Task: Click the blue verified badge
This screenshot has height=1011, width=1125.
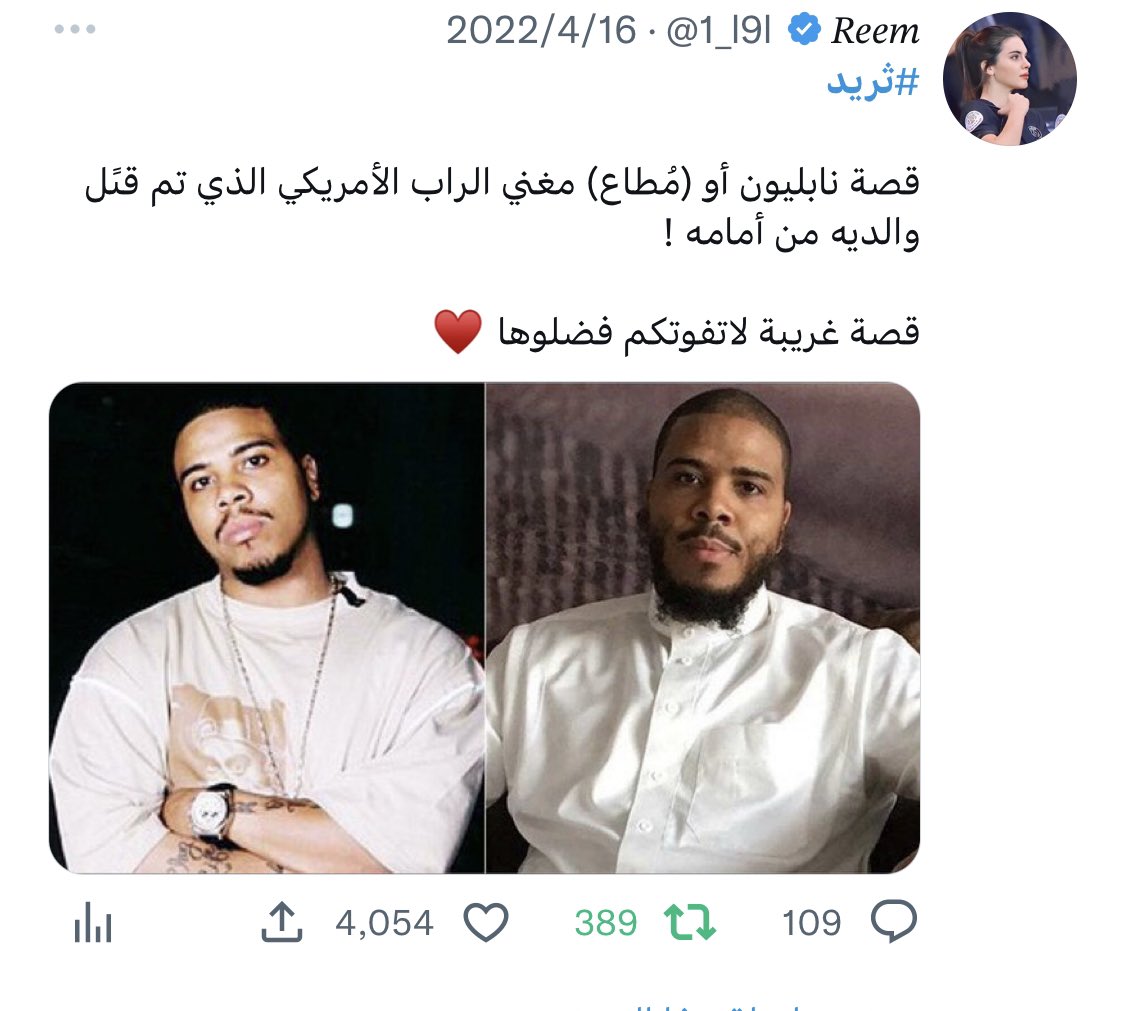Action: 804,30
